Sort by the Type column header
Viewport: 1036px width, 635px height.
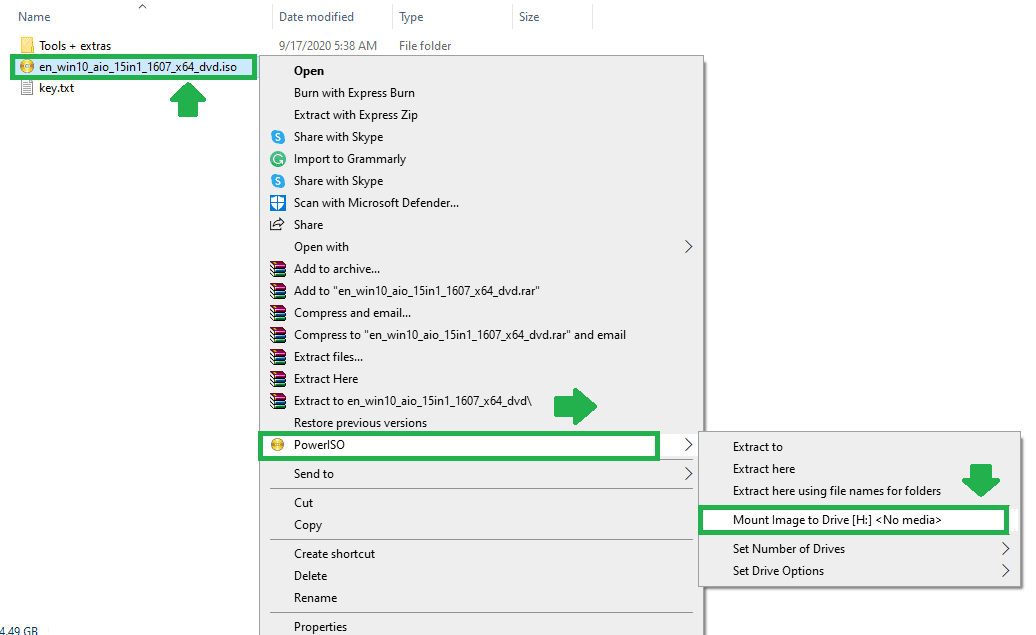click(411, 17)
